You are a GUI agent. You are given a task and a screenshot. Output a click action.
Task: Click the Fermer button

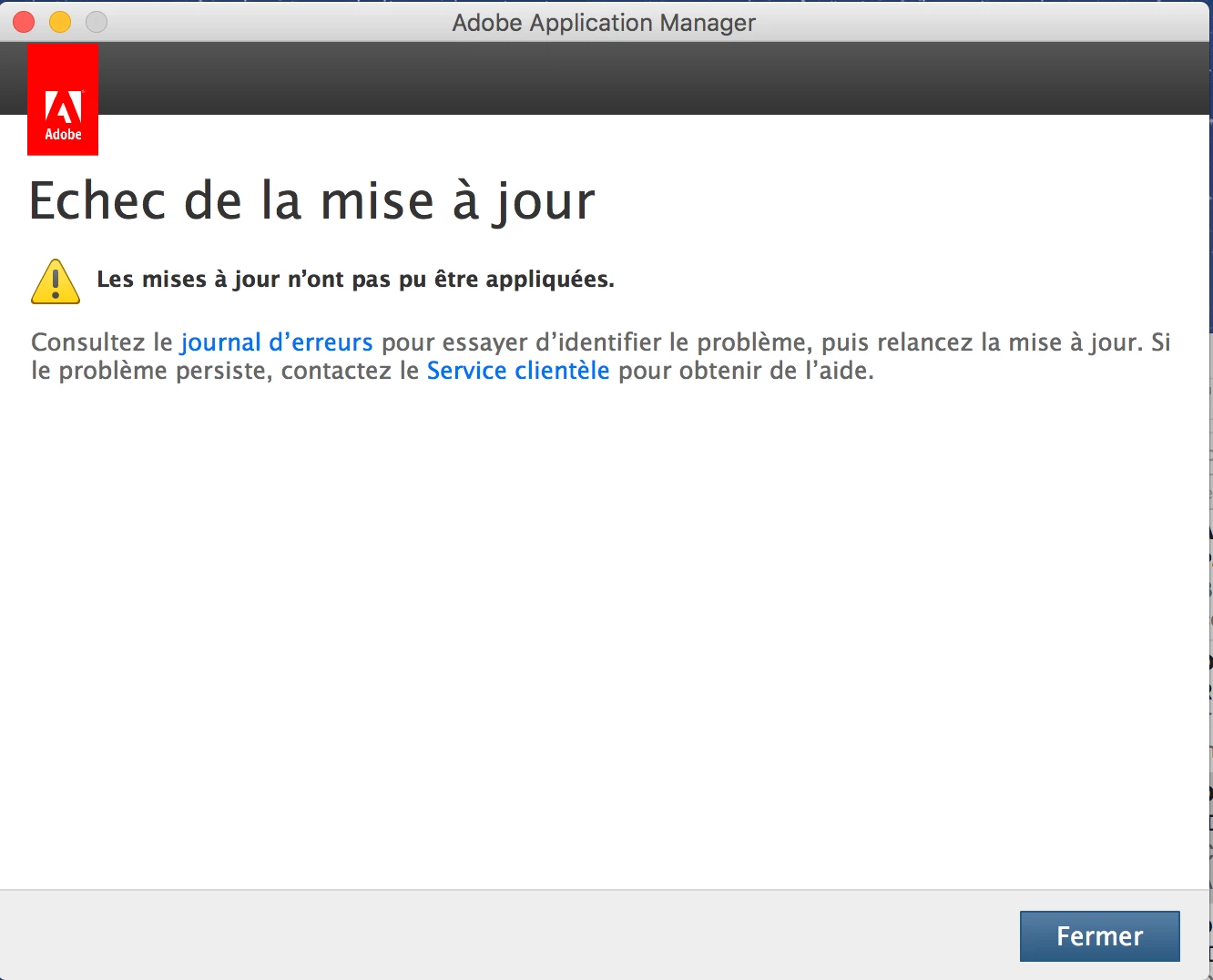[1099, 936]
